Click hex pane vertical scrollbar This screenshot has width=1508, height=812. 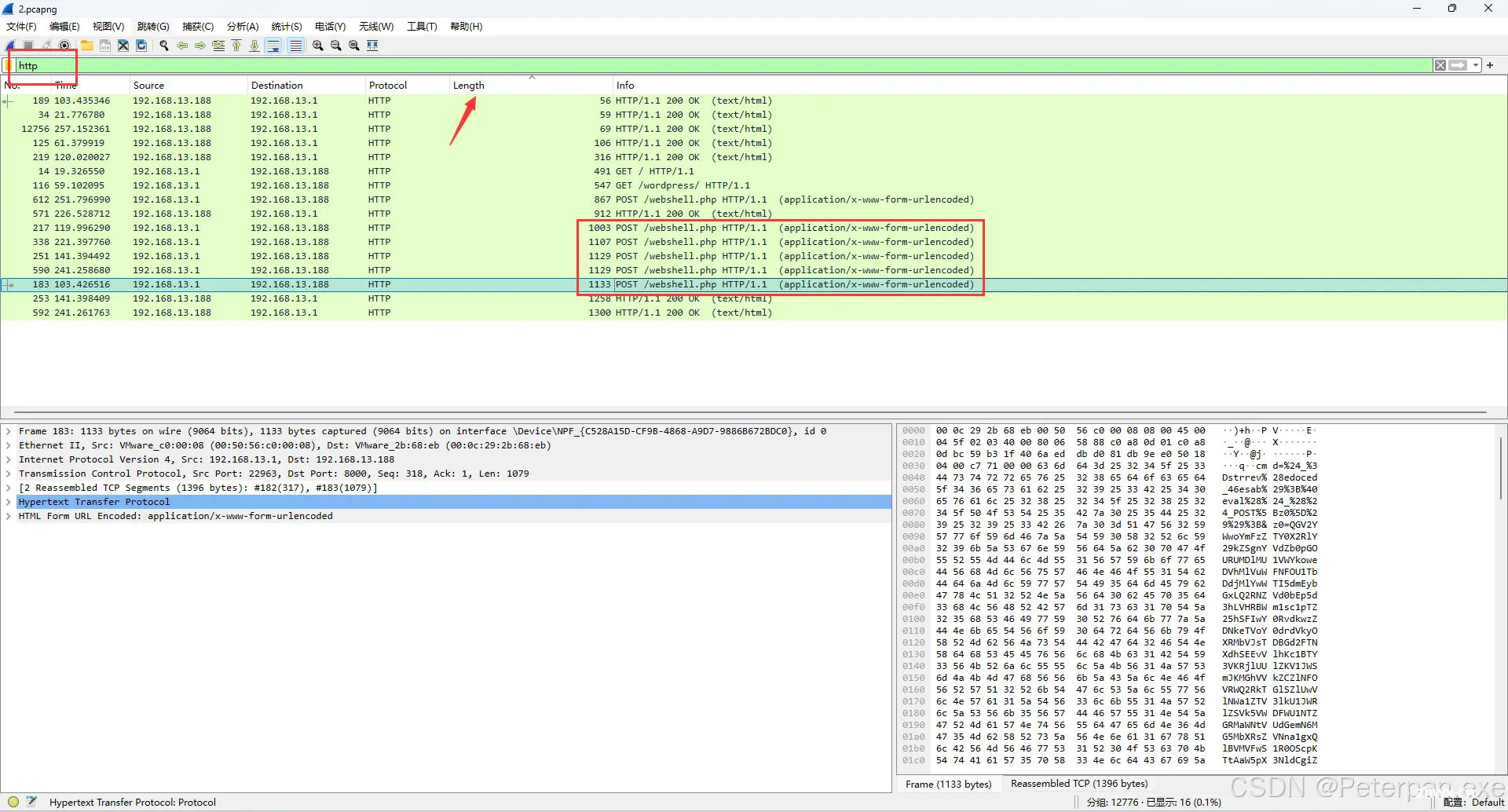click(x=1501, y=470)
